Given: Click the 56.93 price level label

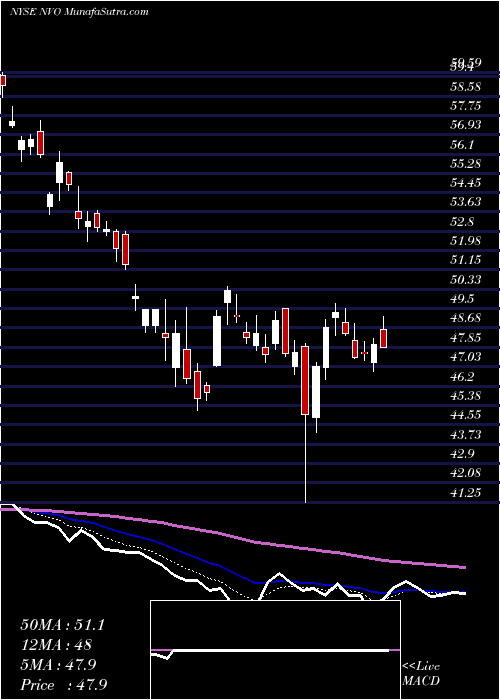Looking at the screenshot, I should [x=466, y=125].
